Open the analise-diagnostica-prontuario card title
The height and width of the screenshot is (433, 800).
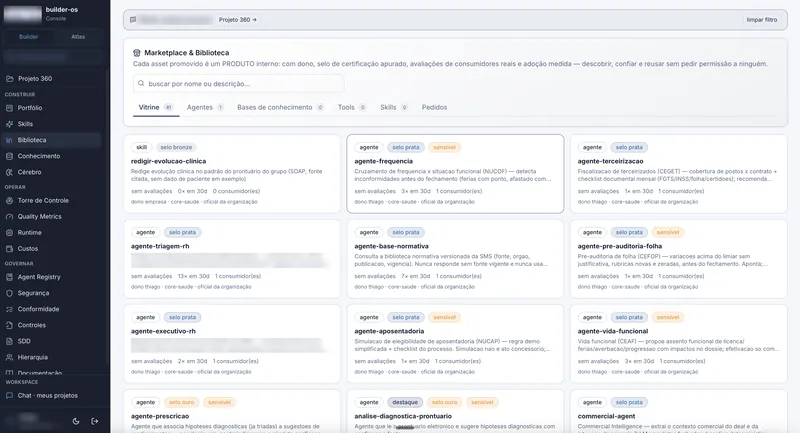[x=403, y=416]
